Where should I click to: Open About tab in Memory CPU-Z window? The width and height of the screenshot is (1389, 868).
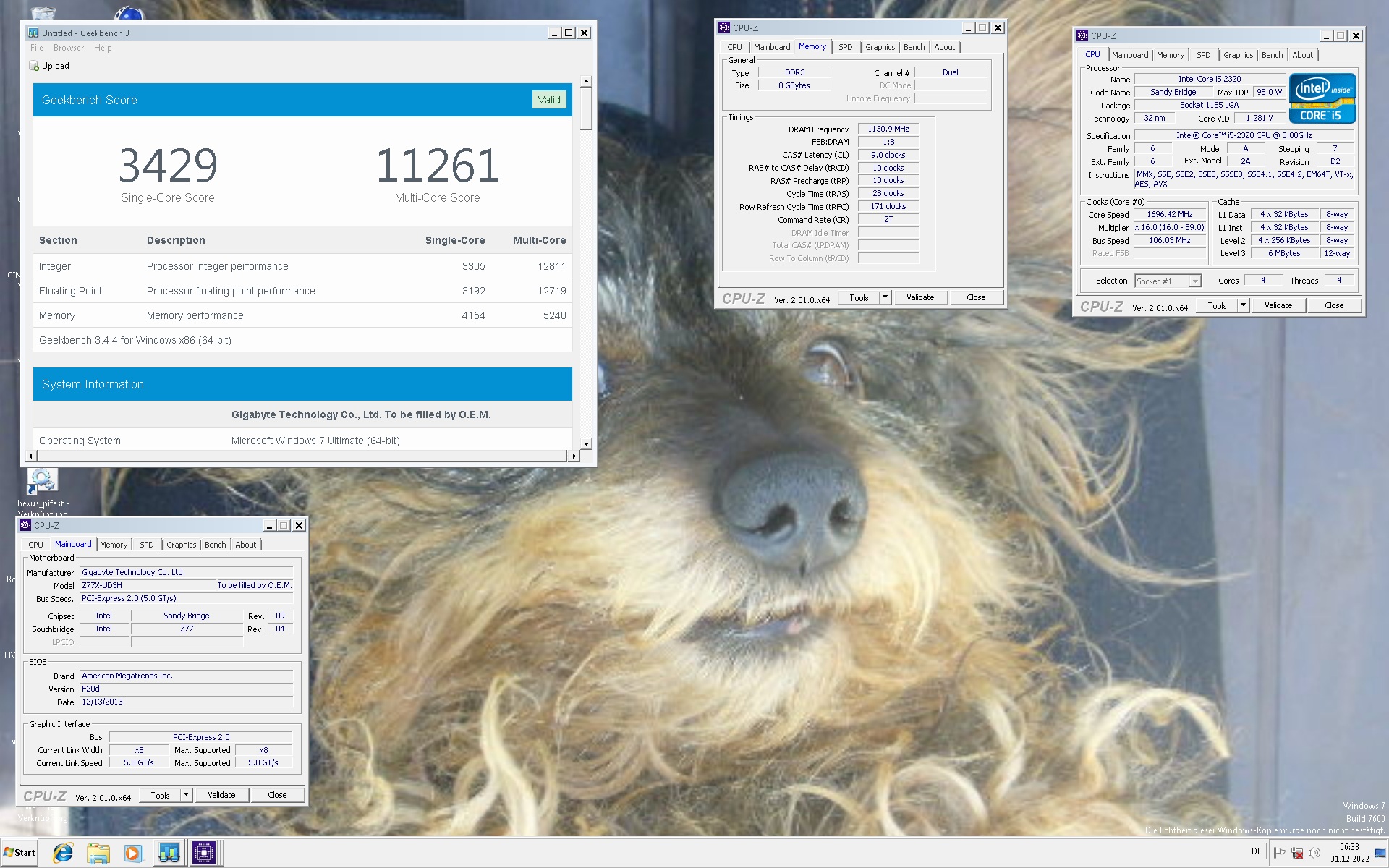945,47
